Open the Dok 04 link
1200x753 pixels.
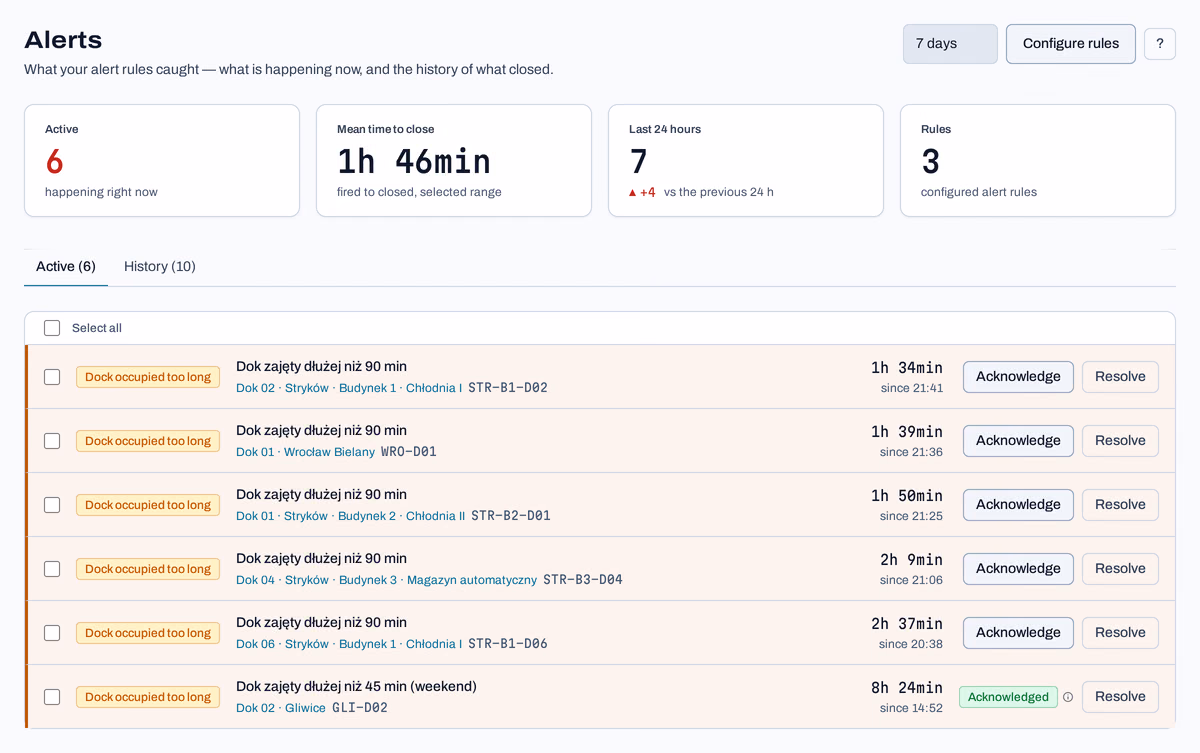click(255, 580)
